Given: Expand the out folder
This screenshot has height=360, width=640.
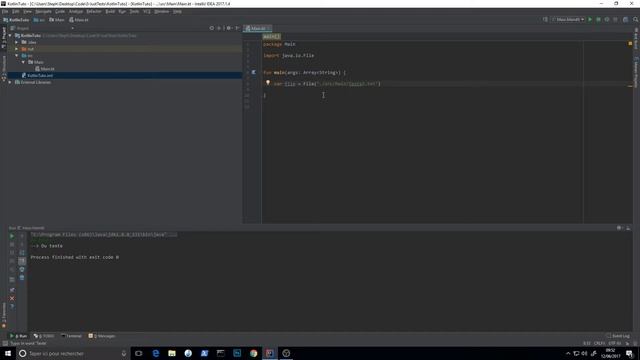Looking at the screenshot, I should 17,49.
